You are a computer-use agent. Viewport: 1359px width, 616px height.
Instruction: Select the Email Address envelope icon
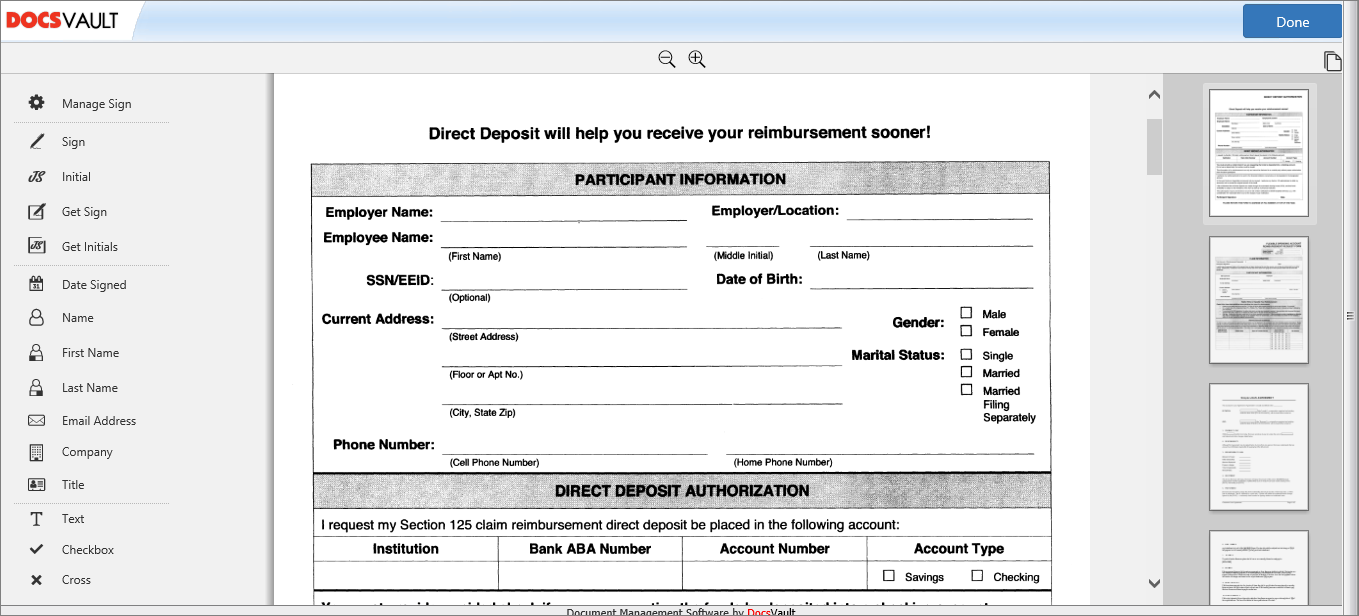(x=37, y=420)
